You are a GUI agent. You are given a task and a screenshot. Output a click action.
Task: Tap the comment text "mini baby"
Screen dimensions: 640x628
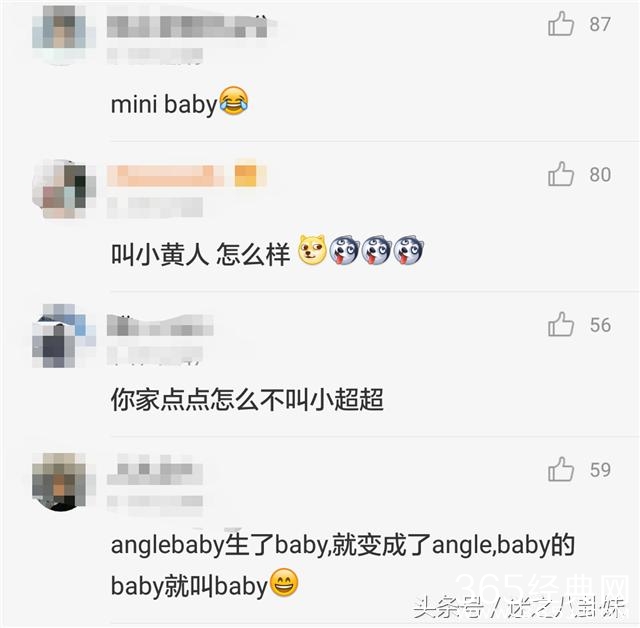164,104
